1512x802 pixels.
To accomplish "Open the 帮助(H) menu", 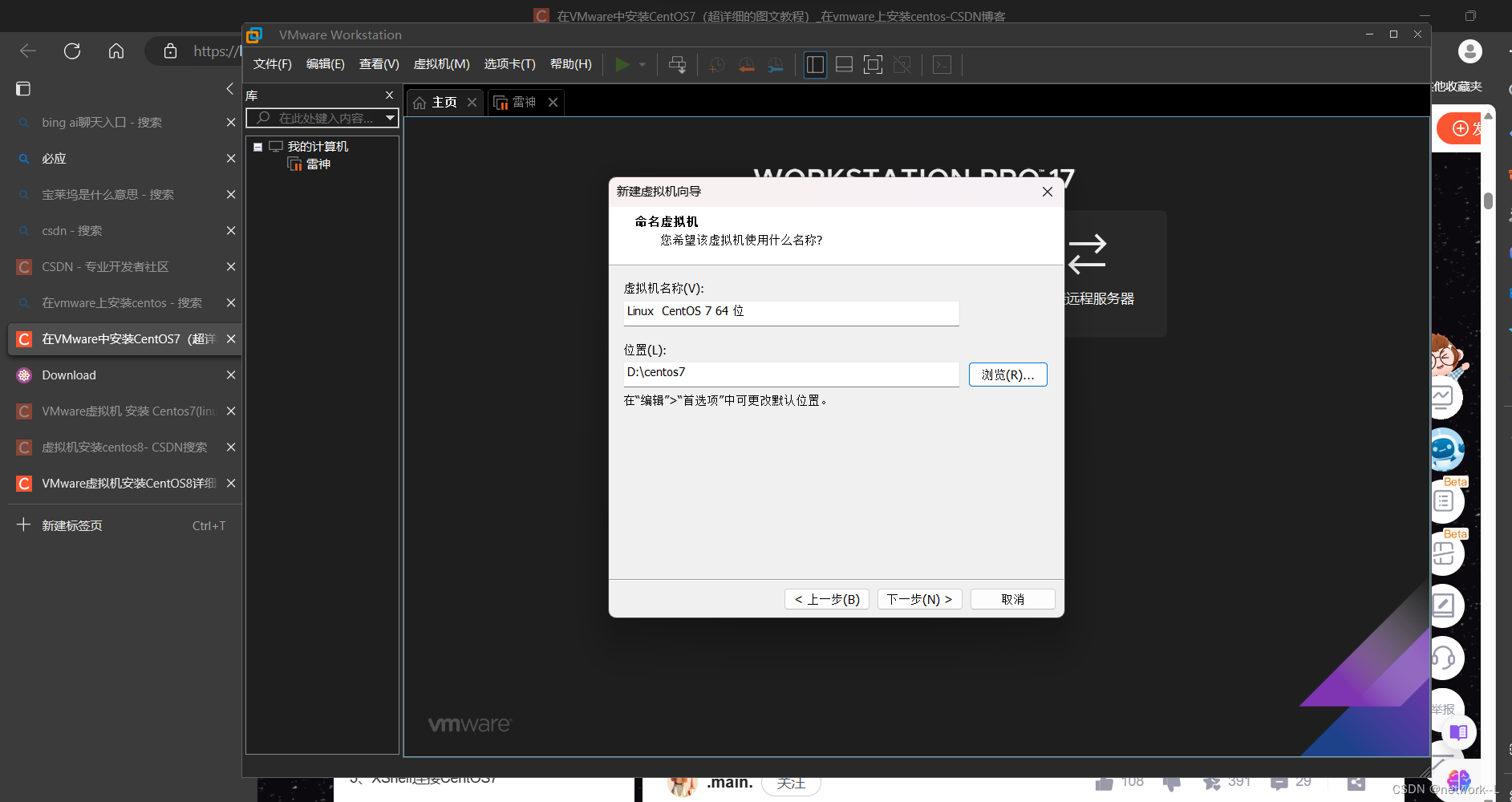I will coord(571,64).
